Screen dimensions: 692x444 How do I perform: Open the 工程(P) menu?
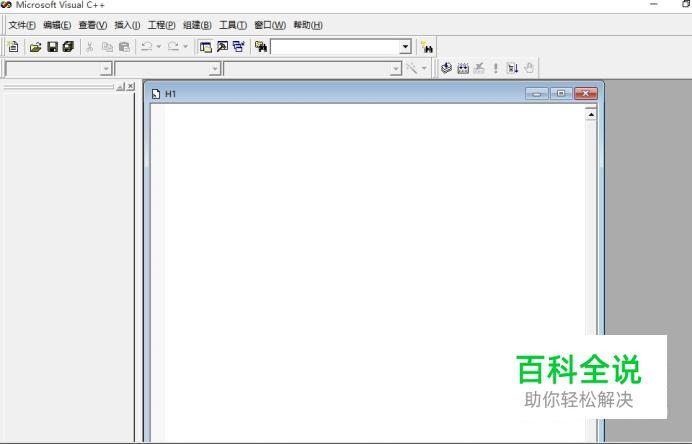161,25
